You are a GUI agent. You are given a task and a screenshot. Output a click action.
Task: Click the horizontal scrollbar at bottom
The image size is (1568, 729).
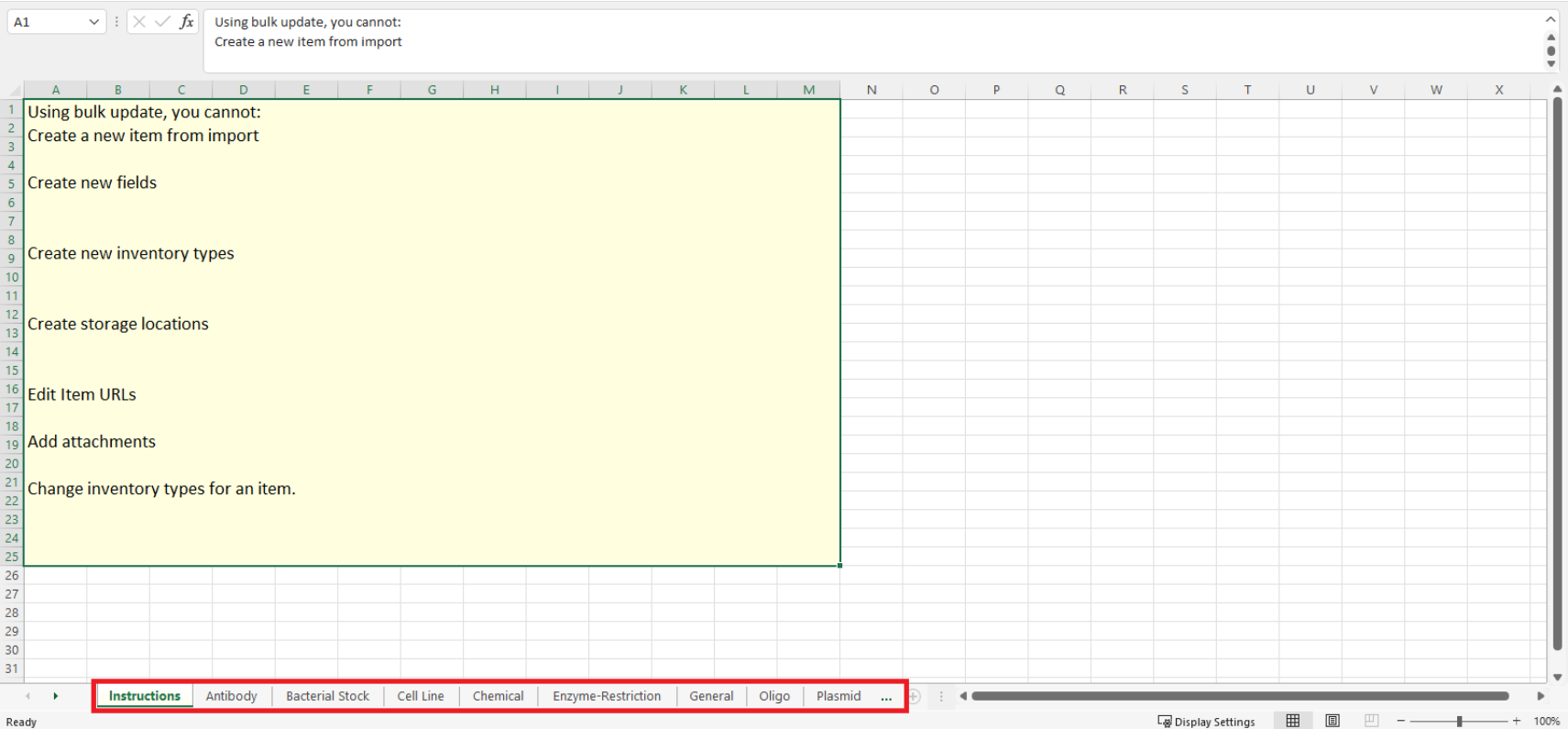(x=1239, y=696)
